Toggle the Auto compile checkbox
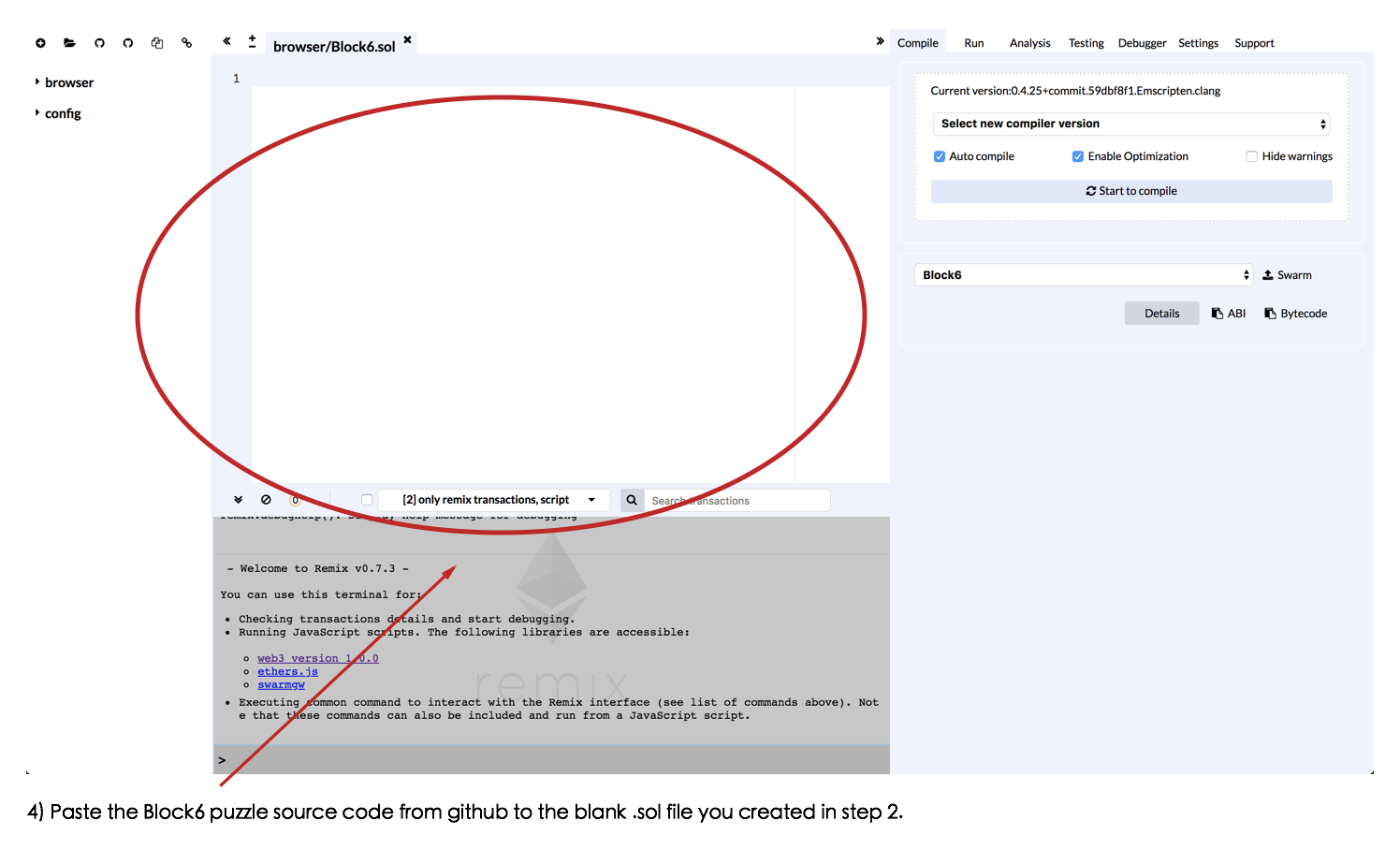Viewport: 1400px width, 850px height. click(x=940, y=156)
